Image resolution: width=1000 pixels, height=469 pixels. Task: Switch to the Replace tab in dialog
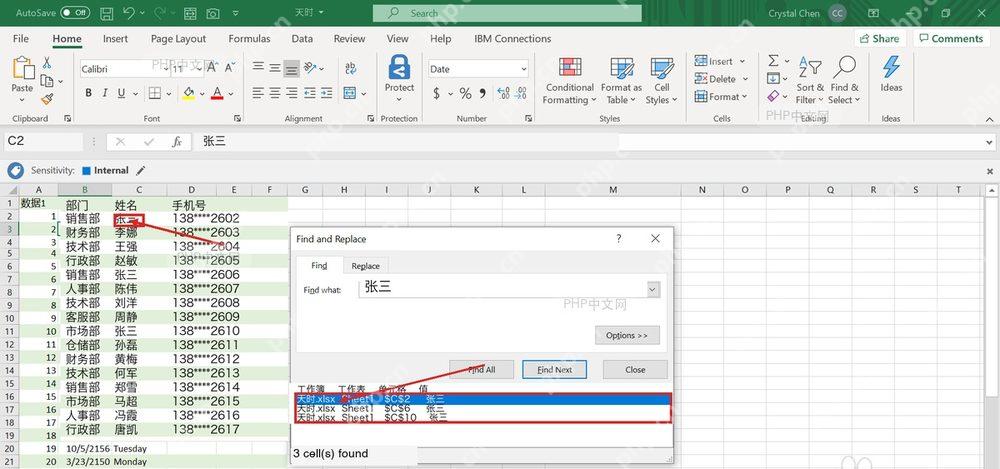[x=365, y=265]
